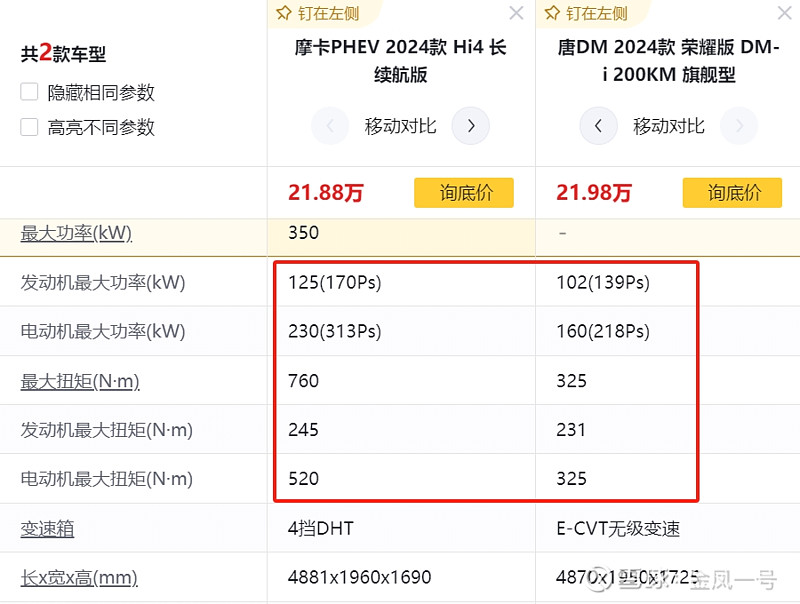Screen dimensions: 800x604
Task: Select value 160(218Ps)
Action: click(x=603, y=331)
